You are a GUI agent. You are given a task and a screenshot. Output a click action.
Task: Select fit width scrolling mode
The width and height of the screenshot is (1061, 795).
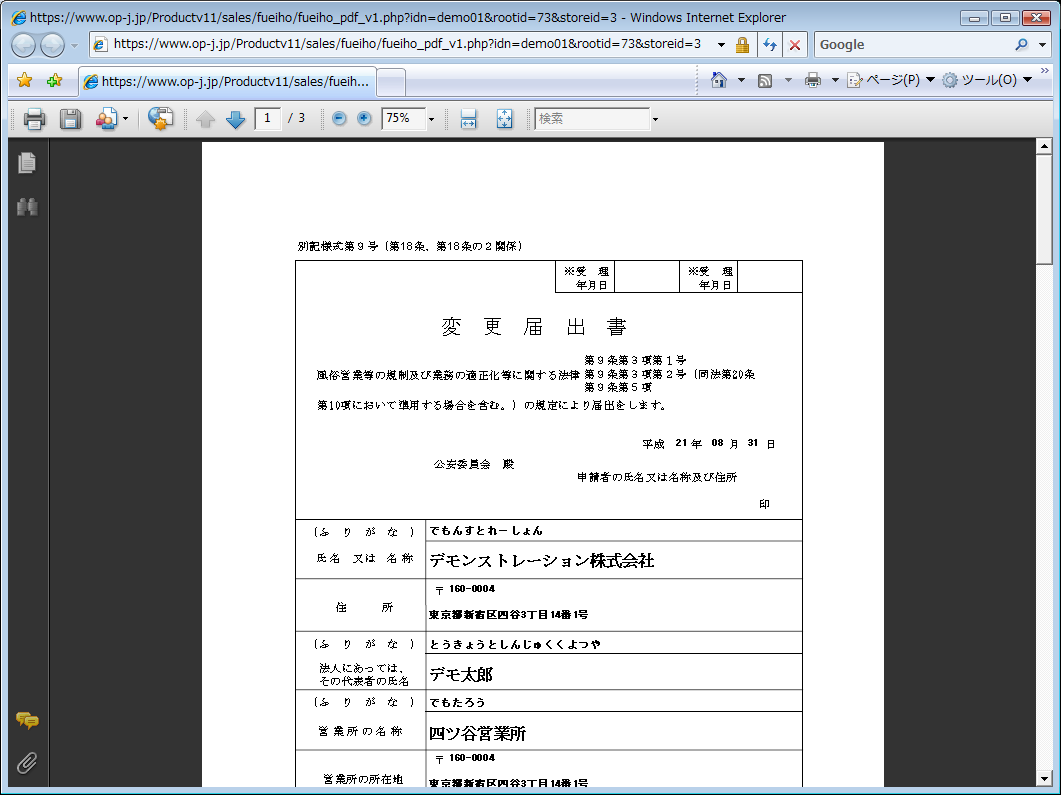click(468, 119)
